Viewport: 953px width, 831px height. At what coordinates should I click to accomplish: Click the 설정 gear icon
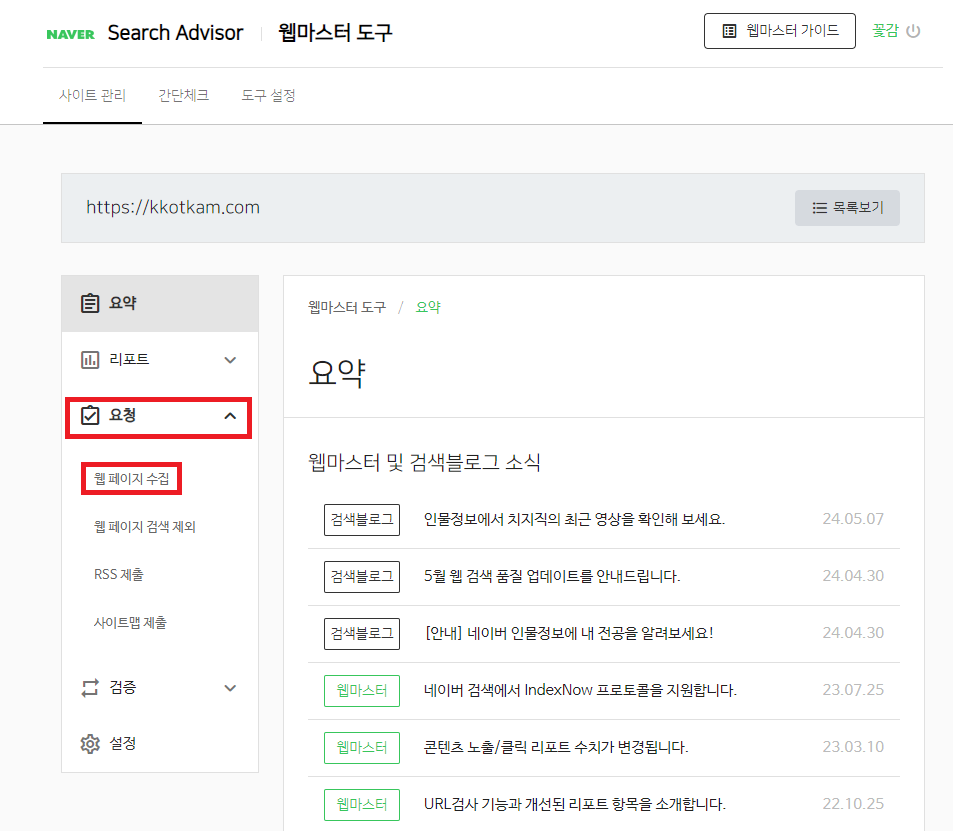pos(90,743)
